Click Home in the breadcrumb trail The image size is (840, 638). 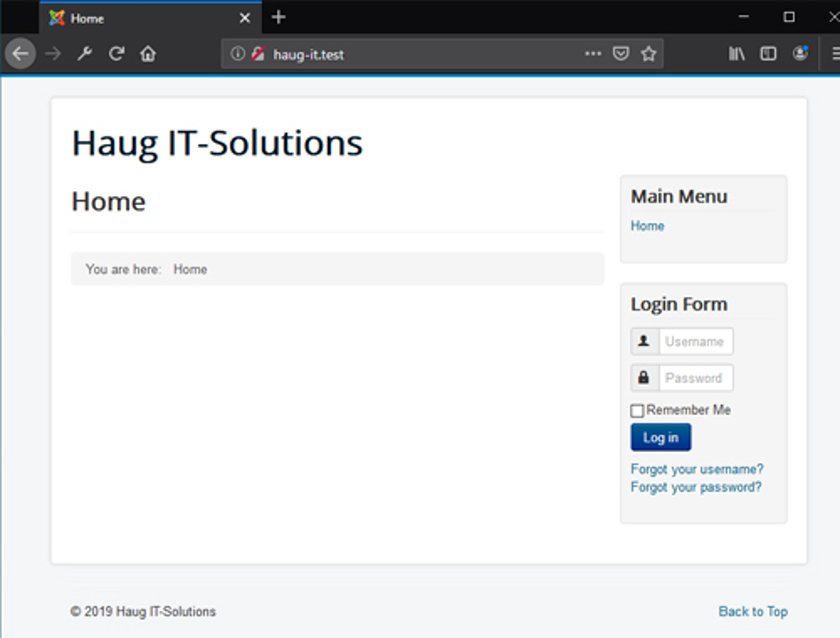[190, 269]
